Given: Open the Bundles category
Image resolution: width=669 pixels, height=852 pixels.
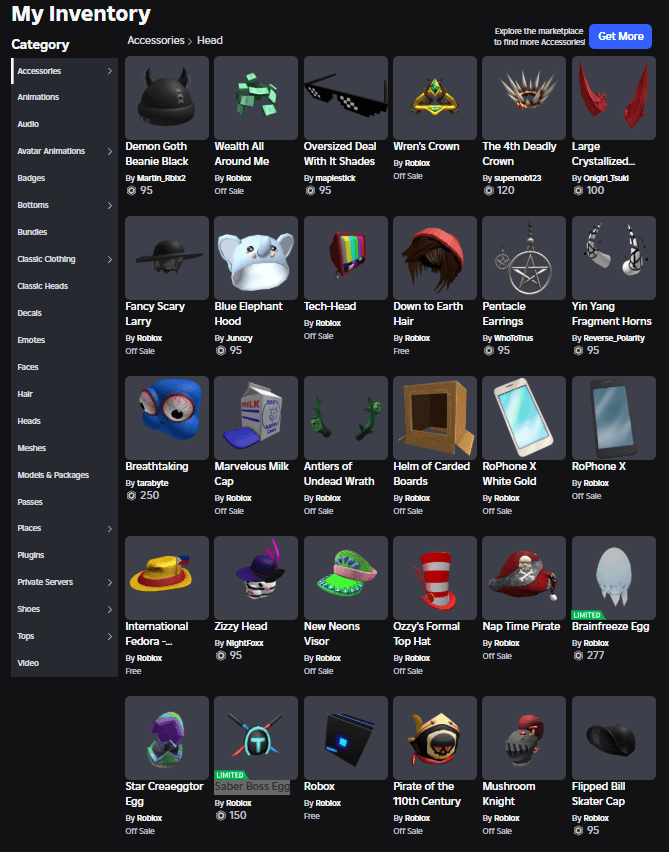Looking at the screenshot, I should [32, 232].
